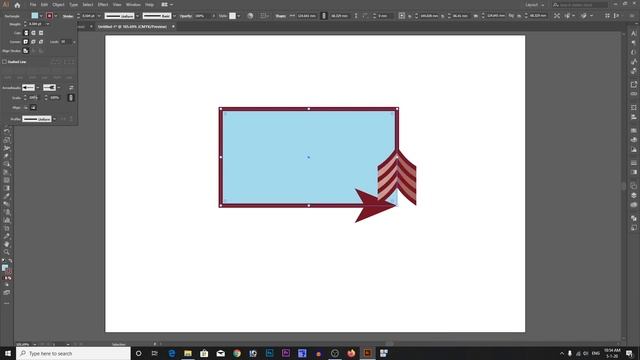640x360 pixels.
Task: Open stroke weight dropdown in control bar
Action: [x=99, y=16]
